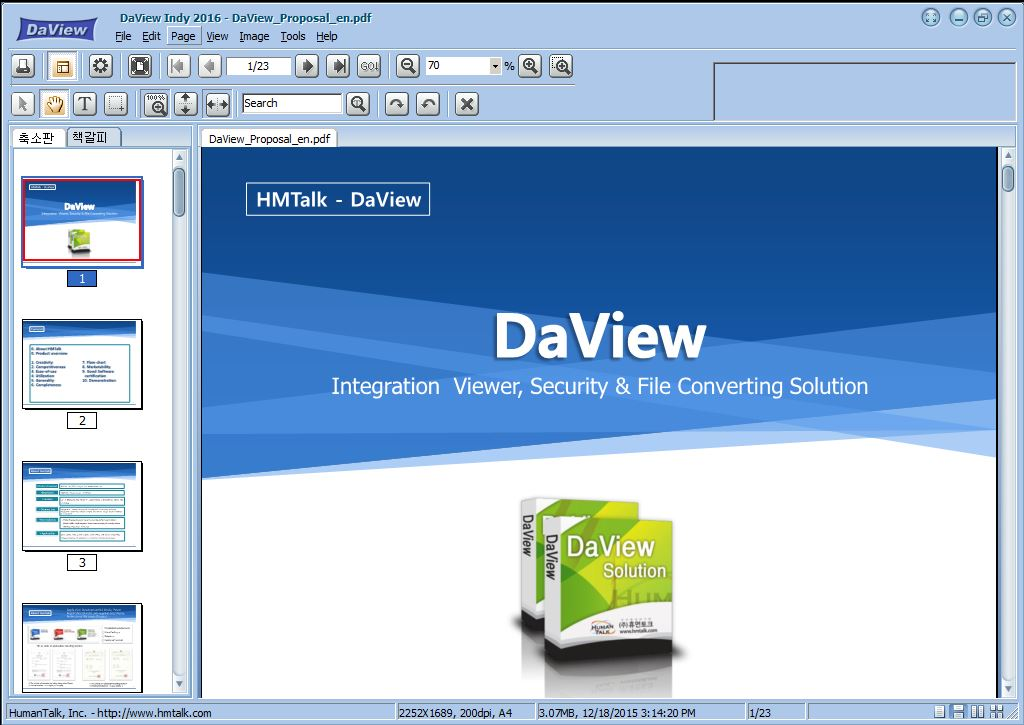Open the Image menu
This screenshot has height=725, width=1024.
pos(254,36)
